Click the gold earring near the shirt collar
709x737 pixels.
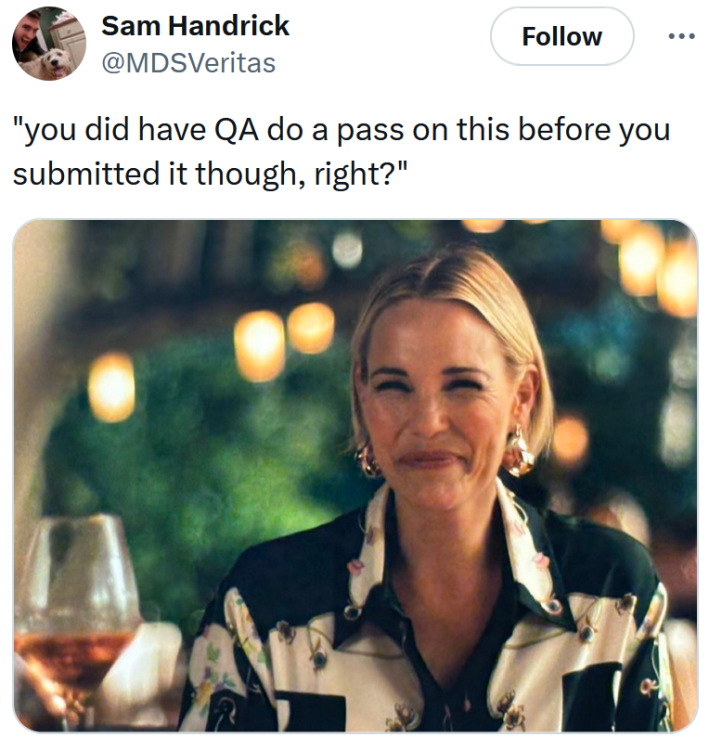519,450
